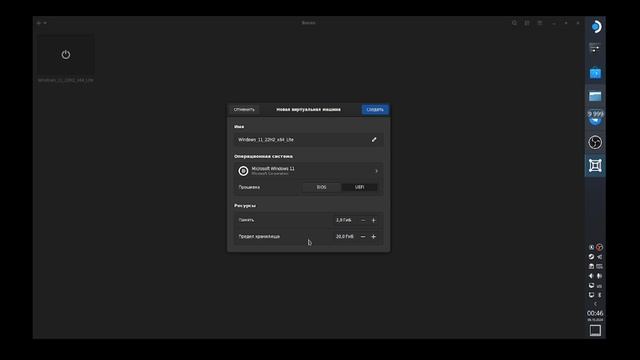This screenshot has height=360, width=640.
Task: Toggle the view mode icon in Boxes header
Action: click(527, 23)
